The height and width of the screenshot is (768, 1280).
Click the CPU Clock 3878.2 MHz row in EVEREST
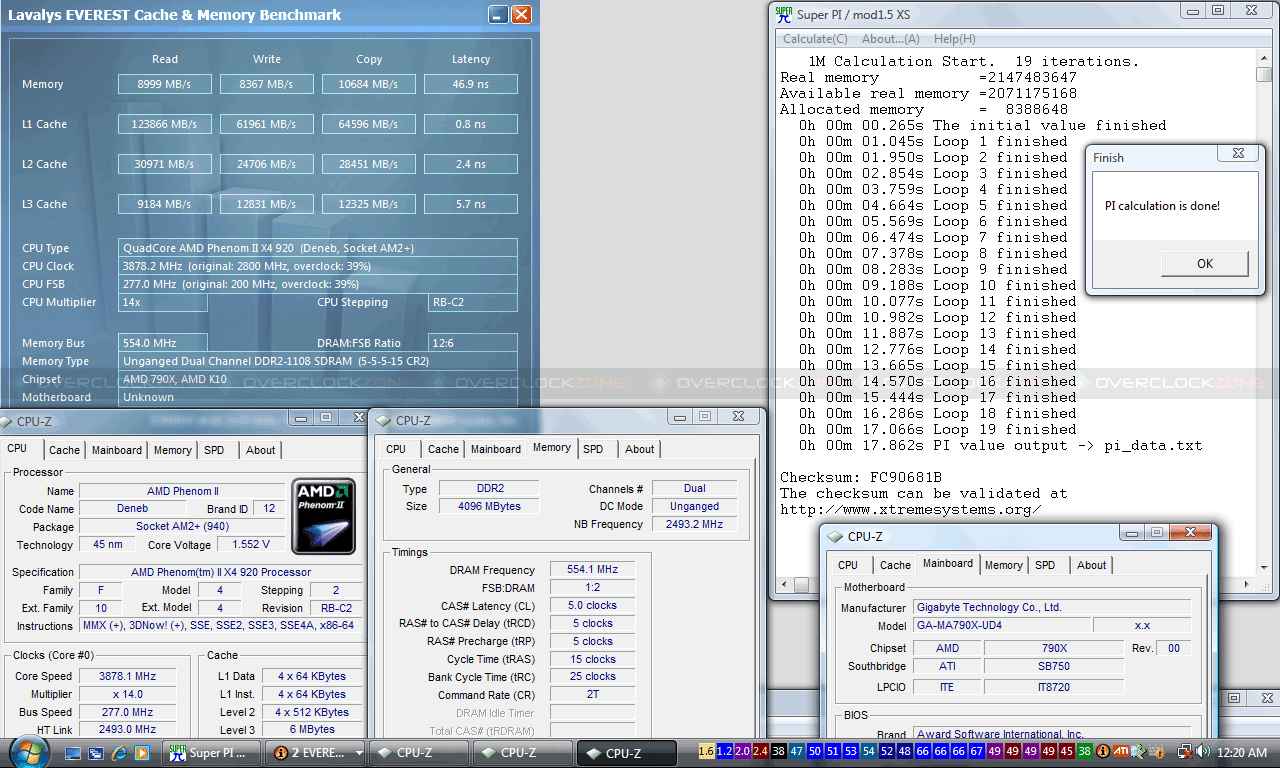click(x=318, y=266)
